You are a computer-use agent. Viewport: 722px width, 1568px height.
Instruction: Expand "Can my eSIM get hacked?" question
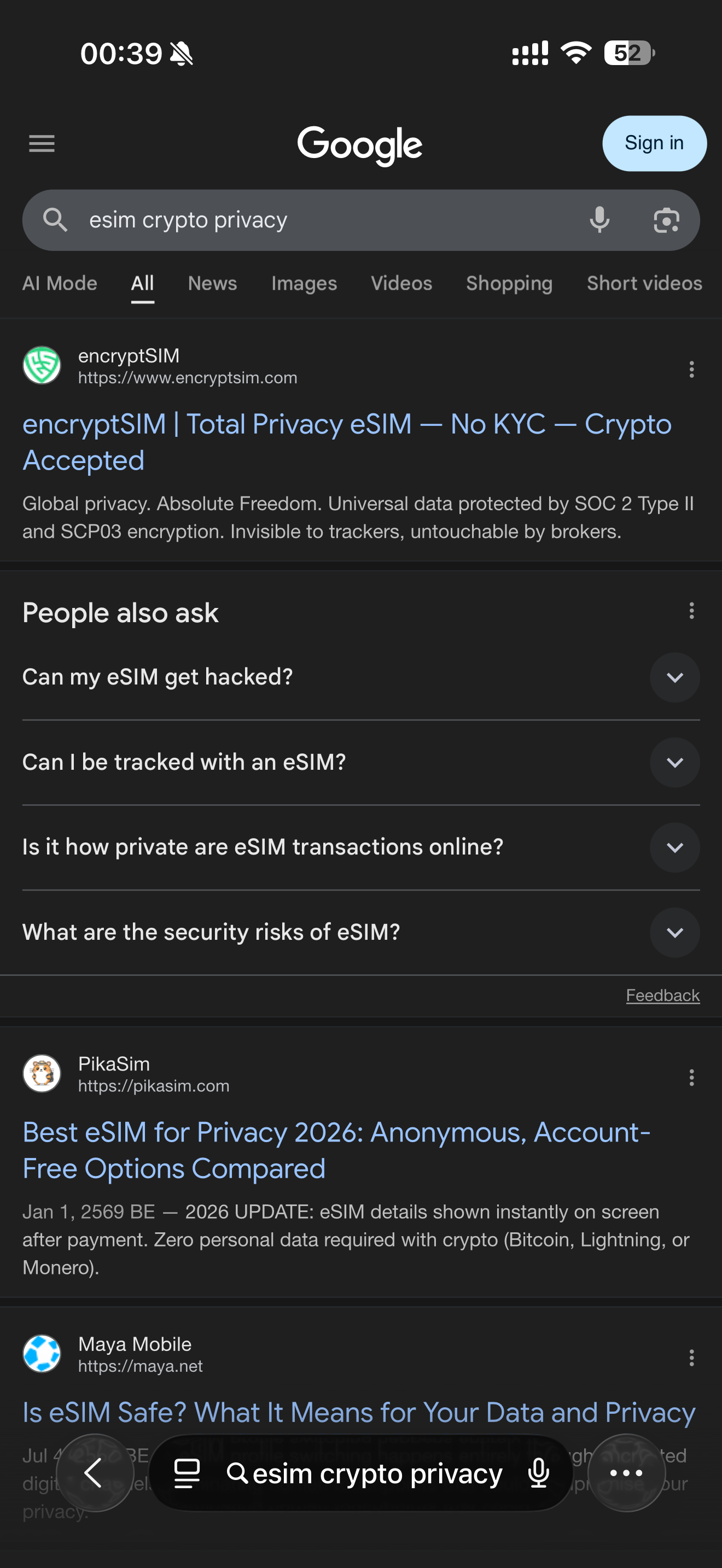pos(674,677)
